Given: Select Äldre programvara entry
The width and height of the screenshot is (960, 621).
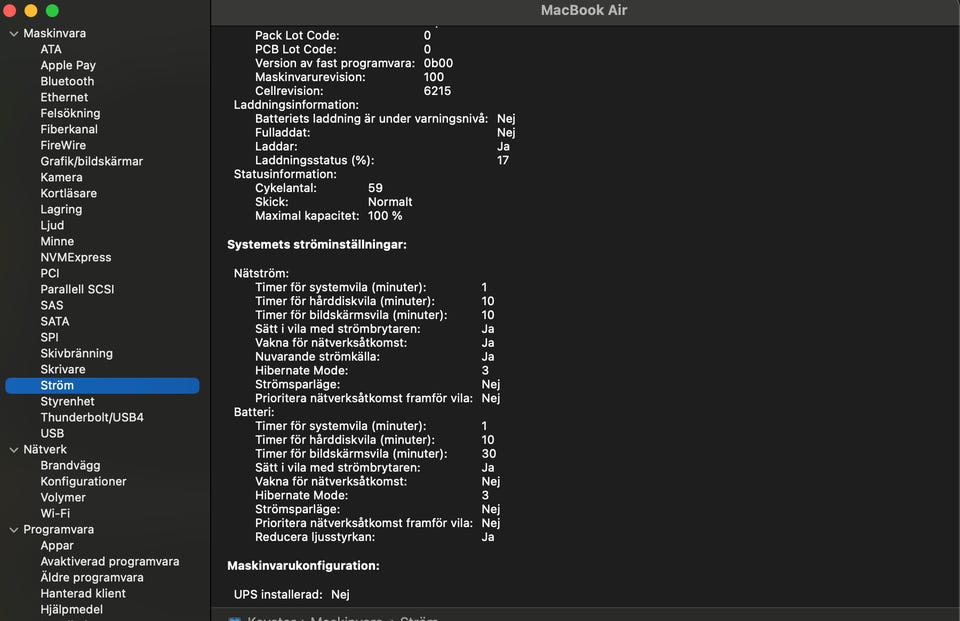Looking at the screenshot, I should pyautogui.click(x=92, y=577).
